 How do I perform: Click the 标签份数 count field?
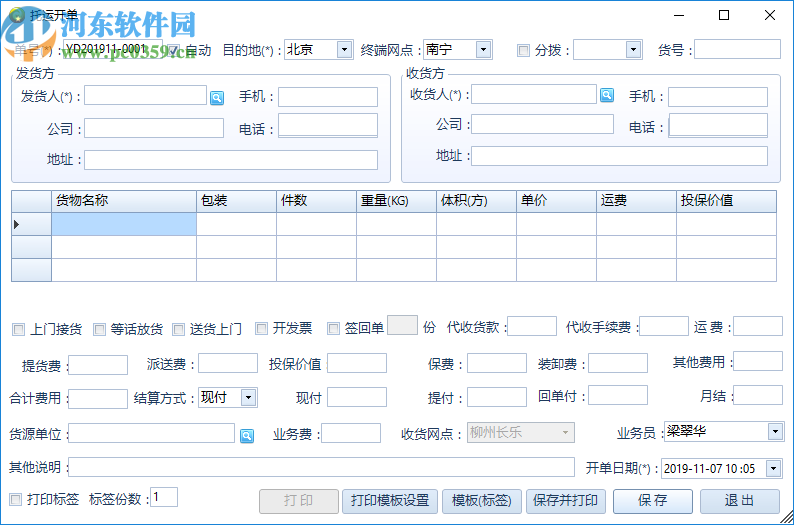click(x=164, y=497)
